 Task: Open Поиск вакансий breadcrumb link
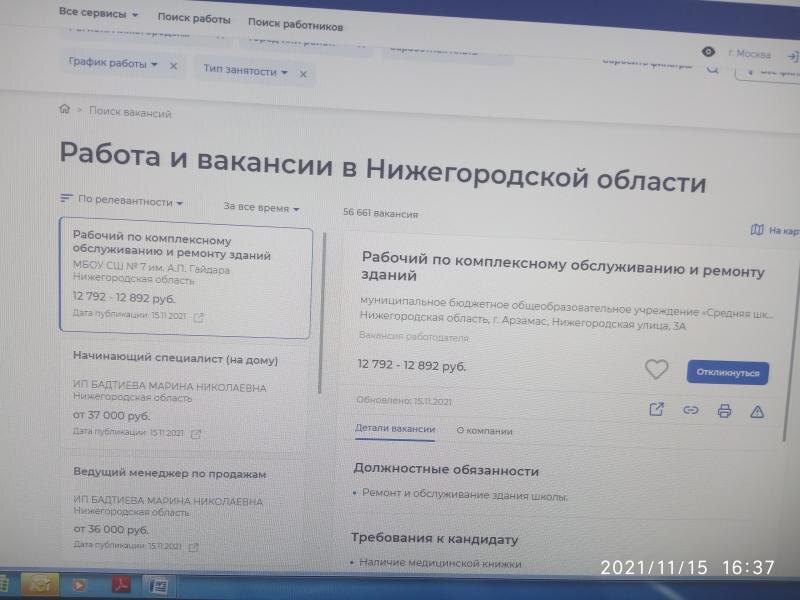coord(130,112)
